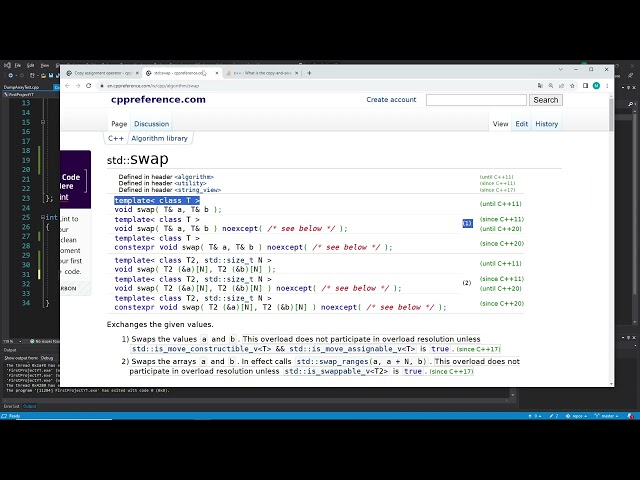Screen dimensions: 640x480
Task: Select the DumpArrayTest.cpp editor tab
Action: 21,87
